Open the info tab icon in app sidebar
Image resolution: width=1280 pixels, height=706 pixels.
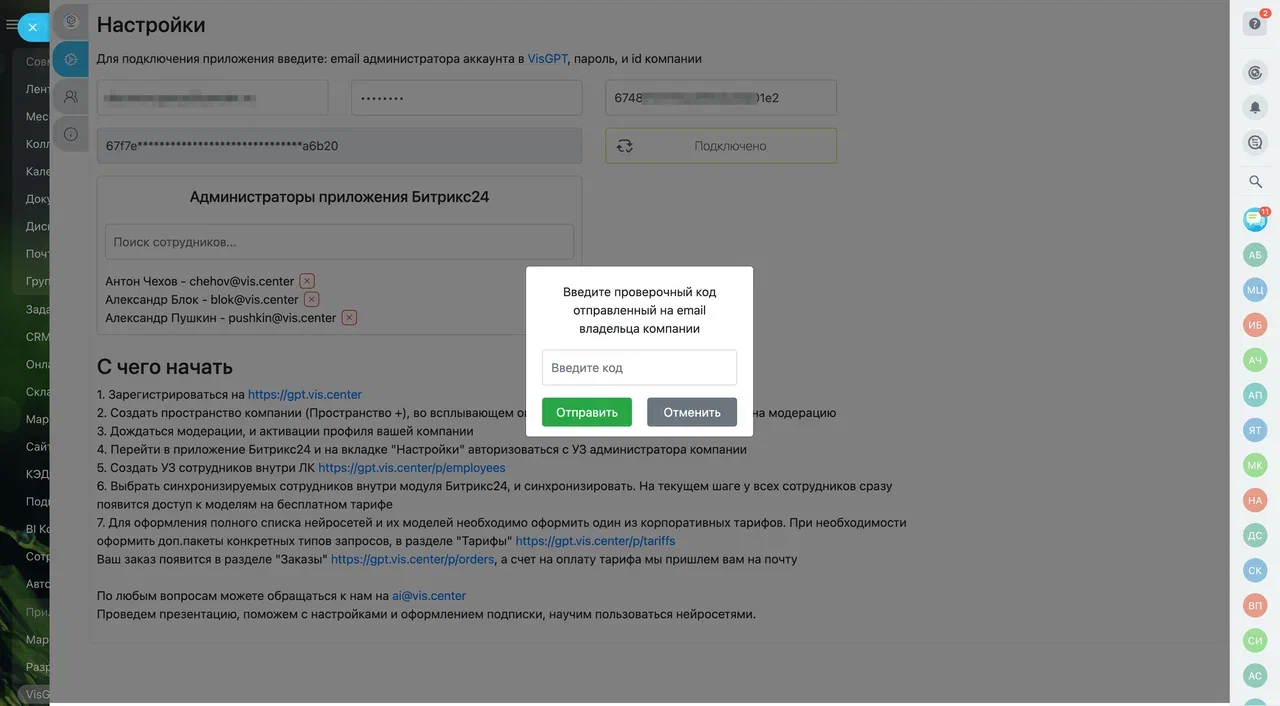[70, 134]
